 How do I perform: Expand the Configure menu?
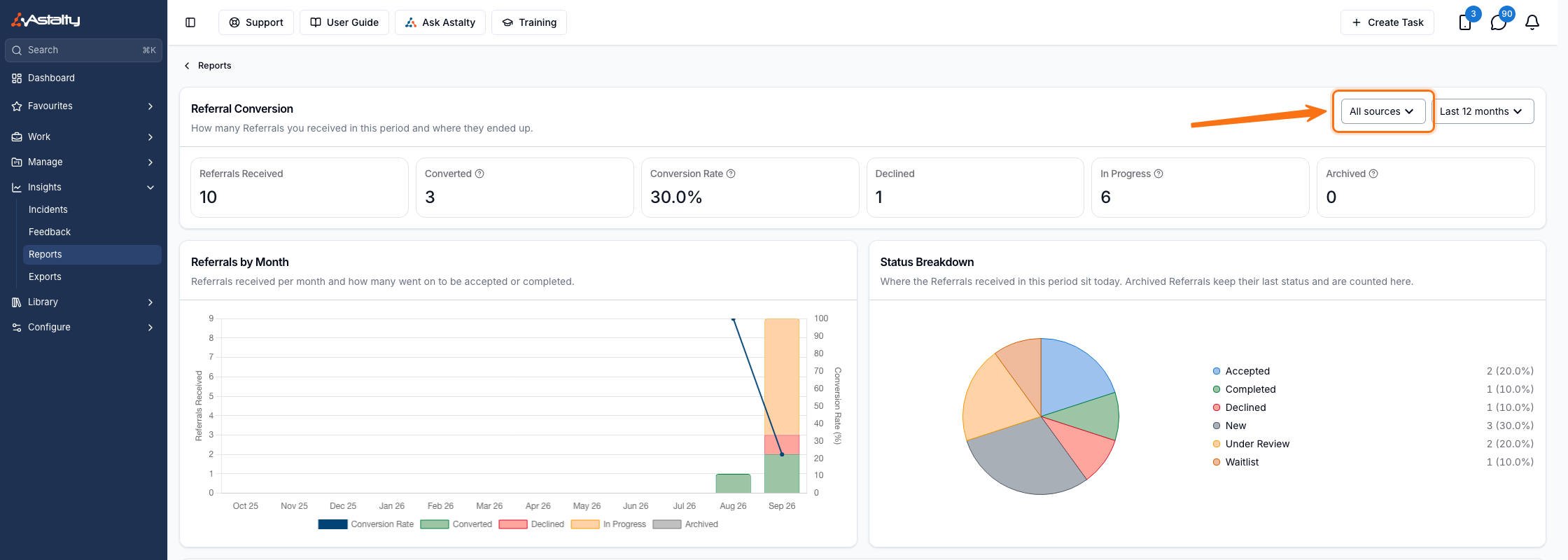(x=150, y=328)
